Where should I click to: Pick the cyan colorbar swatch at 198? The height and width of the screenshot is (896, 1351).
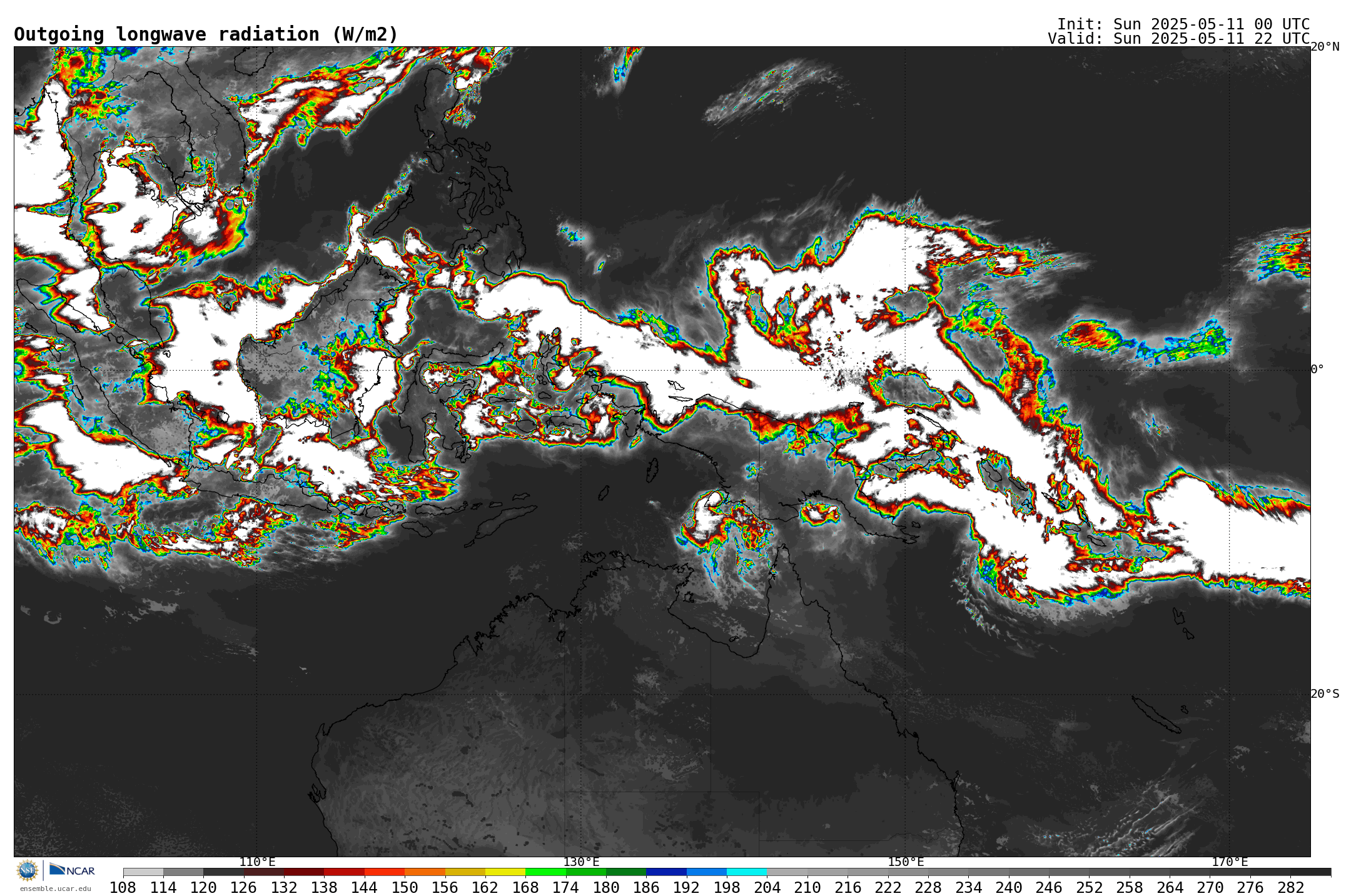click(x=746, y=872)
